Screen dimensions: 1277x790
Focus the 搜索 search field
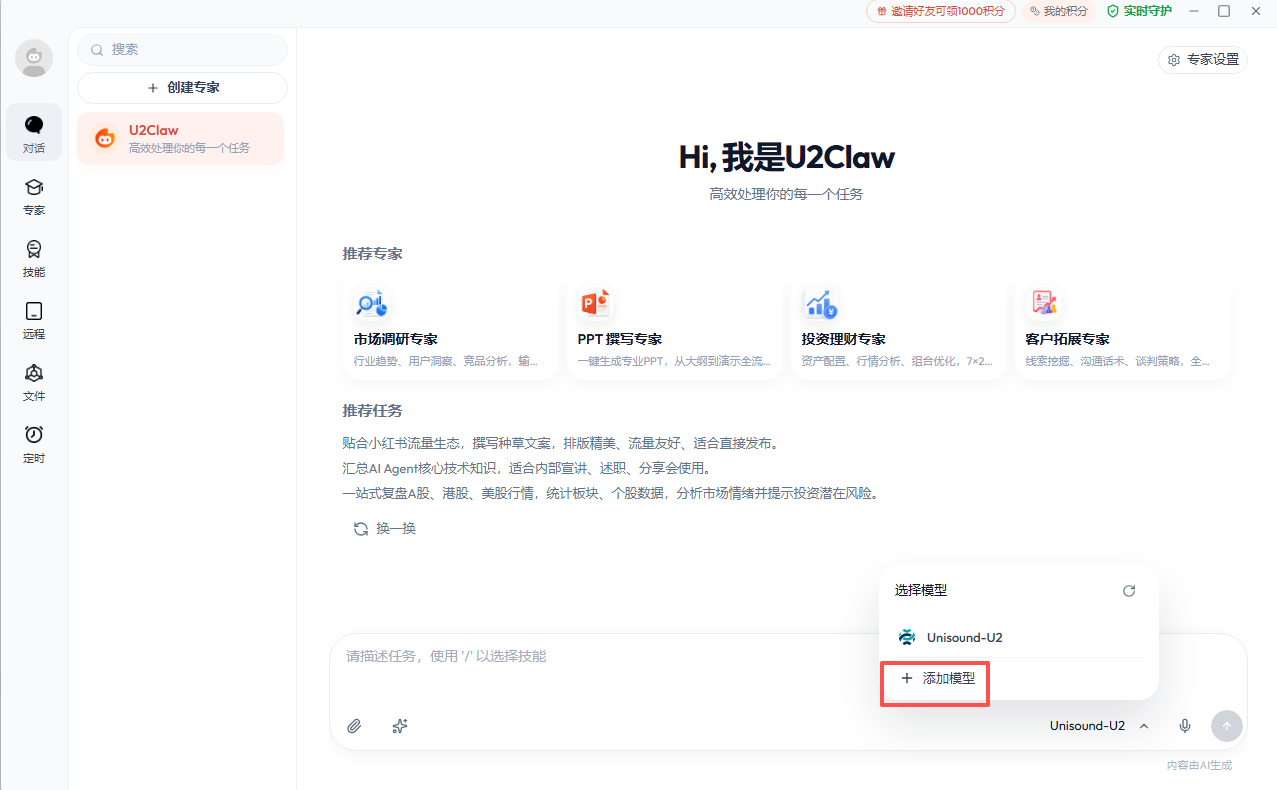point(182,49)
